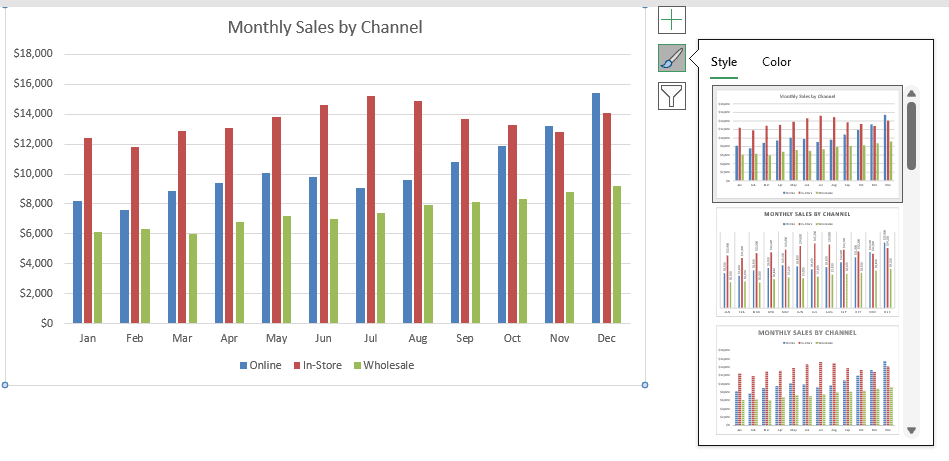
Task: Click the Mar category label
Action: click(x=182, y=338)
